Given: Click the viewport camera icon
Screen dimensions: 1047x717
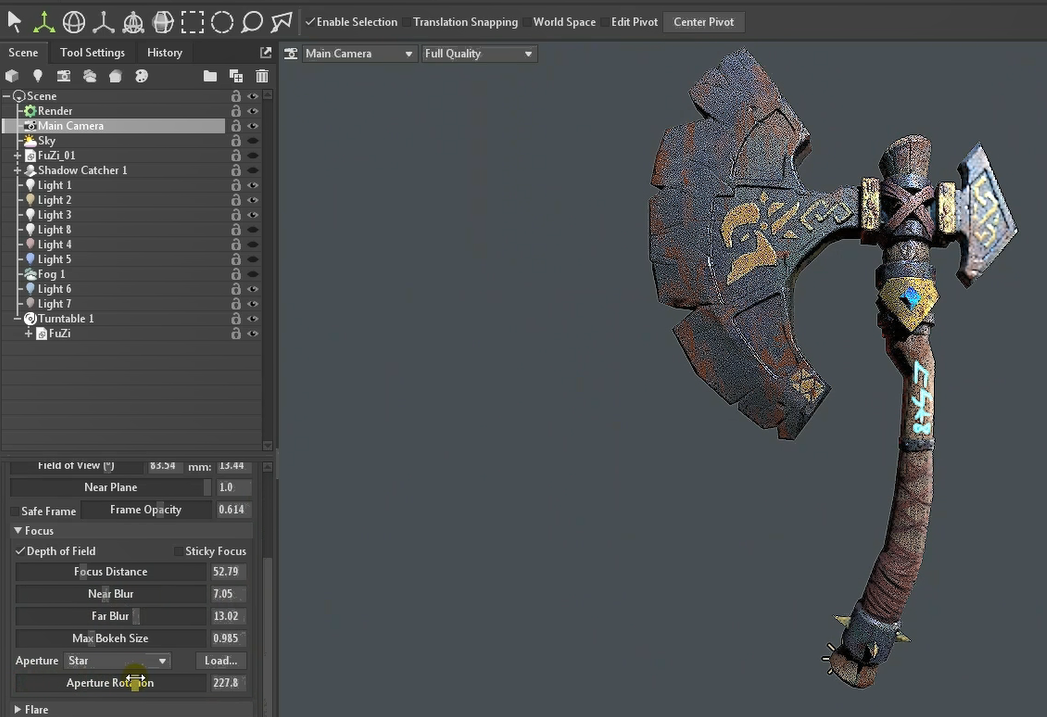Looking at the screenshot, I should click(290, 53).
